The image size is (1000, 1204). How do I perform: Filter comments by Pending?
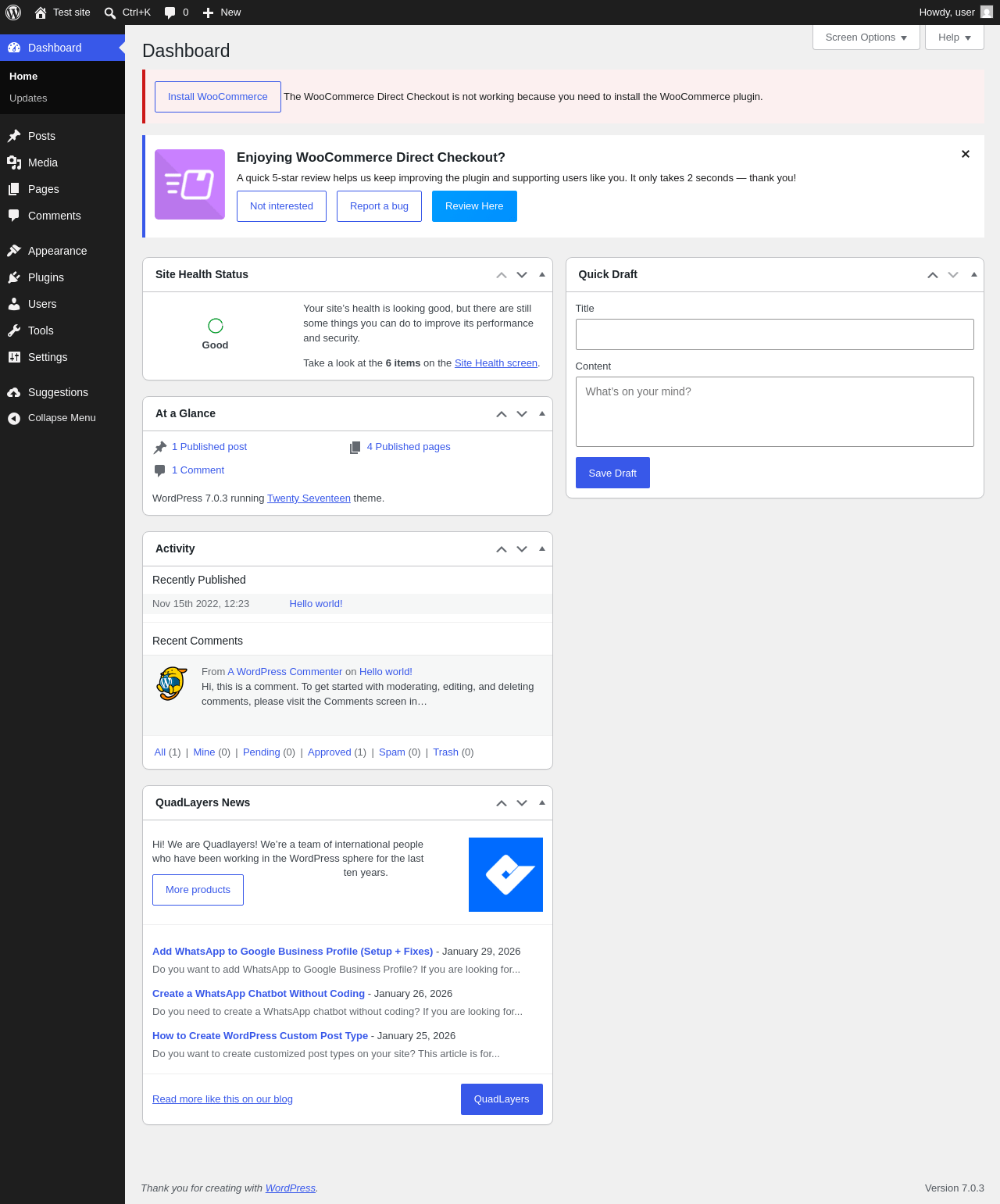pyautogui.click(x=261, y=752)
